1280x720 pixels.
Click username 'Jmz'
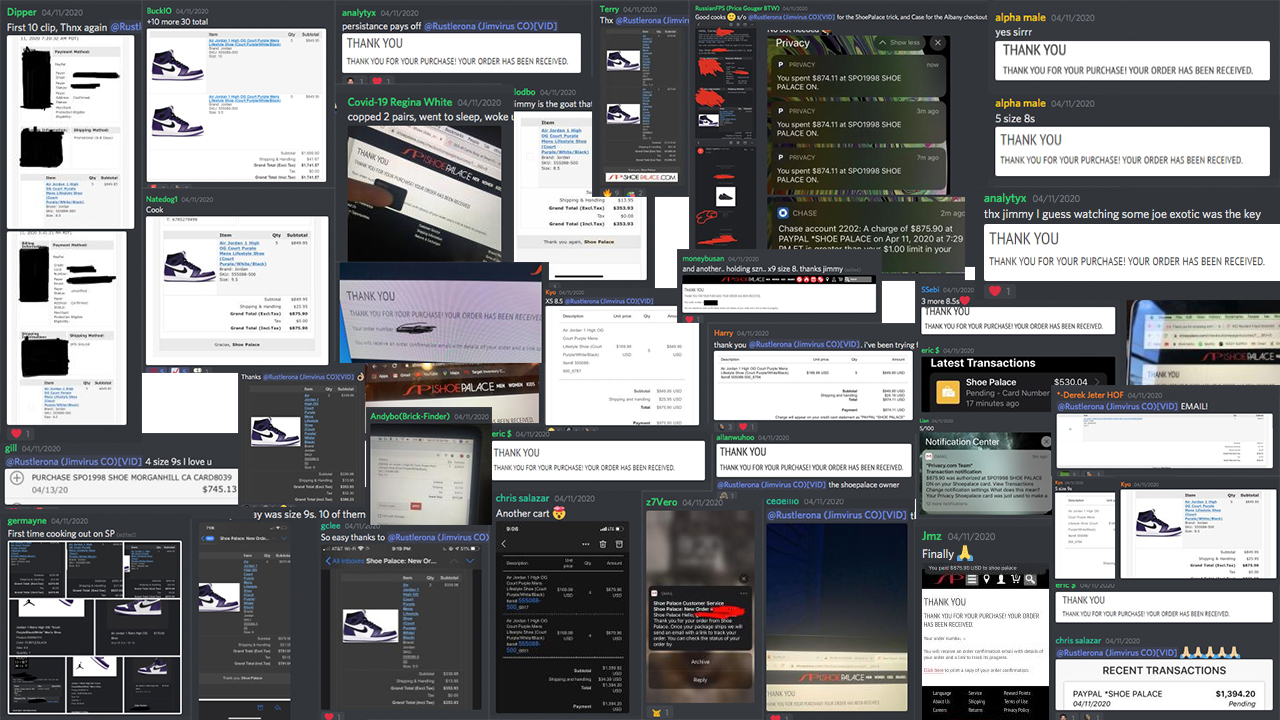pos(932,536)
